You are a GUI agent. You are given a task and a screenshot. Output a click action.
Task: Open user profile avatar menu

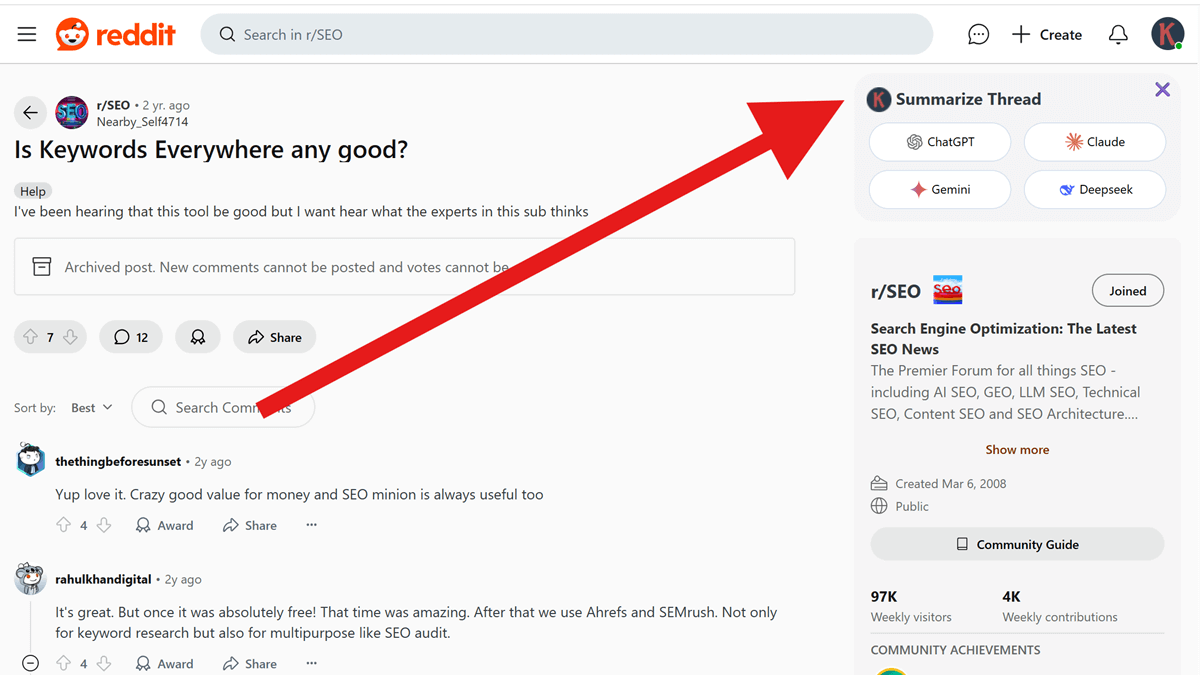pyautogui.click(x=1167, y=35)
